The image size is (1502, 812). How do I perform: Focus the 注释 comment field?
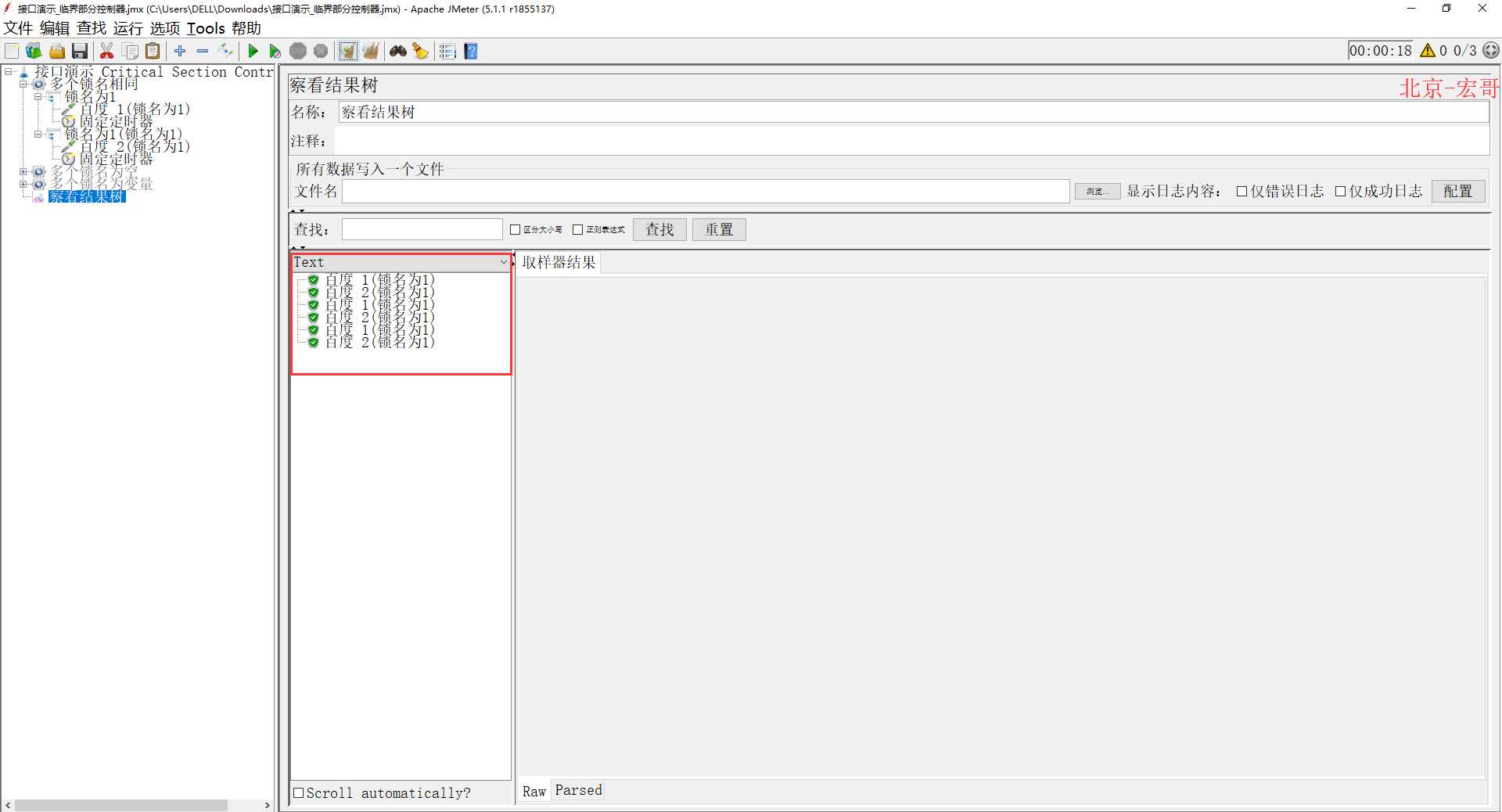click(x=912, y=141)
